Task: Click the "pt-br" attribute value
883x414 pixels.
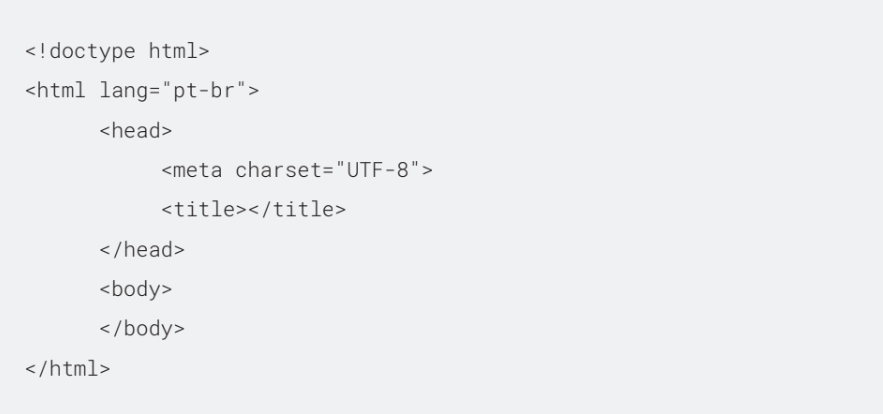Action: pyautogui.click(x=204, y=91)
